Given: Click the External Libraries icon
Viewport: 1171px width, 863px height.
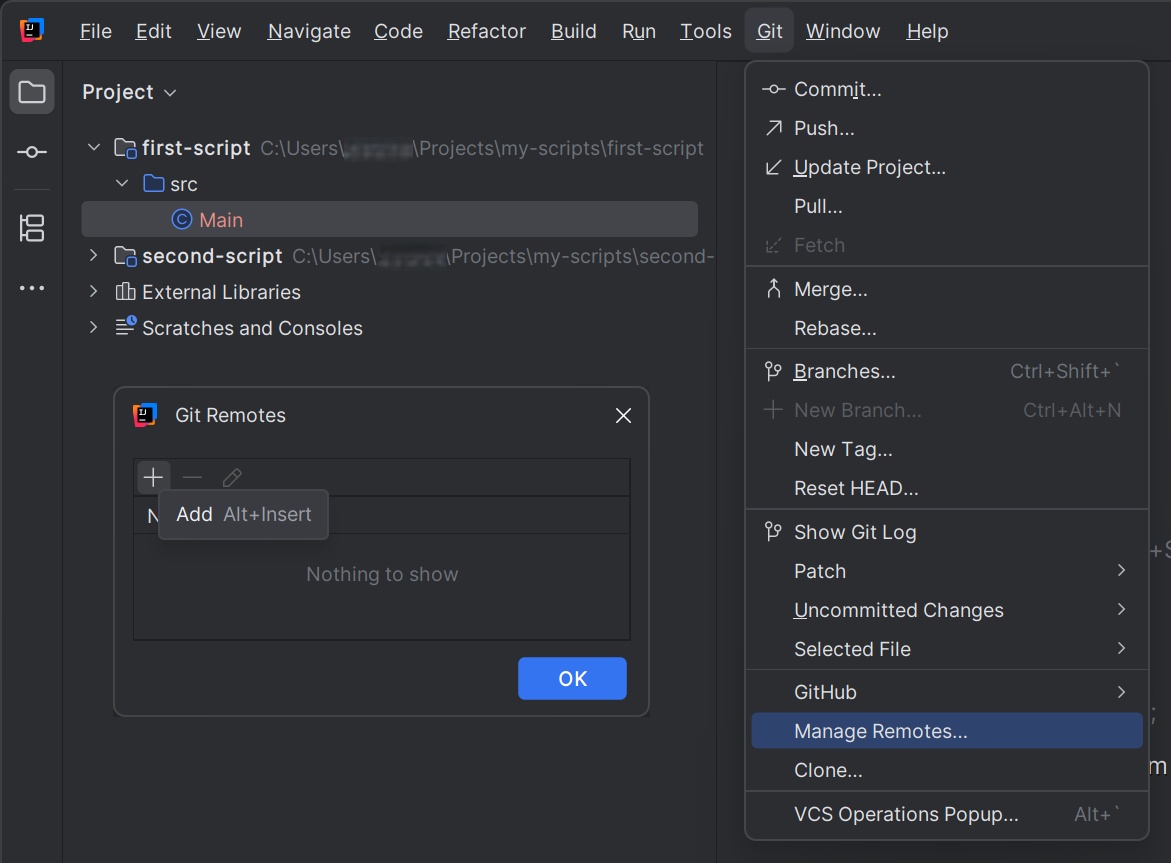Looking at the screenshot, I should (125, 291).
